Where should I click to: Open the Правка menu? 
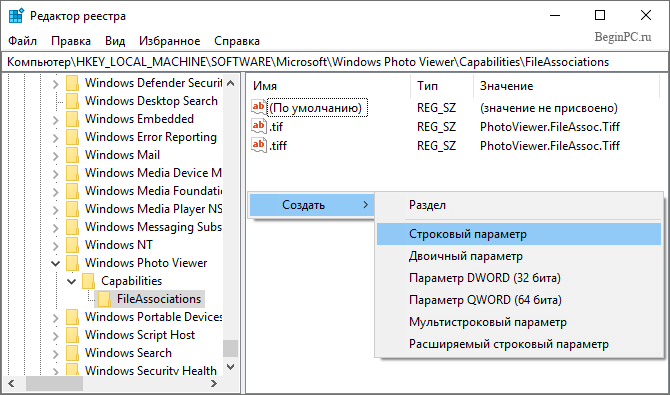point(71,41)
